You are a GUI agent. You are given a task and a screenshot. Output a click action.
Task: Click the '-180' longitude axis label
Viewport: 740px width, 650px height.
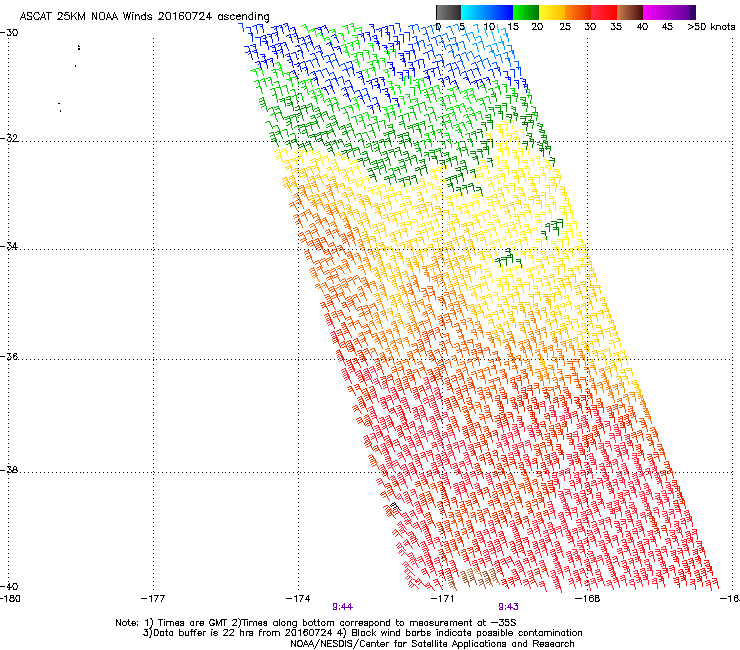(x=10, y=599)
